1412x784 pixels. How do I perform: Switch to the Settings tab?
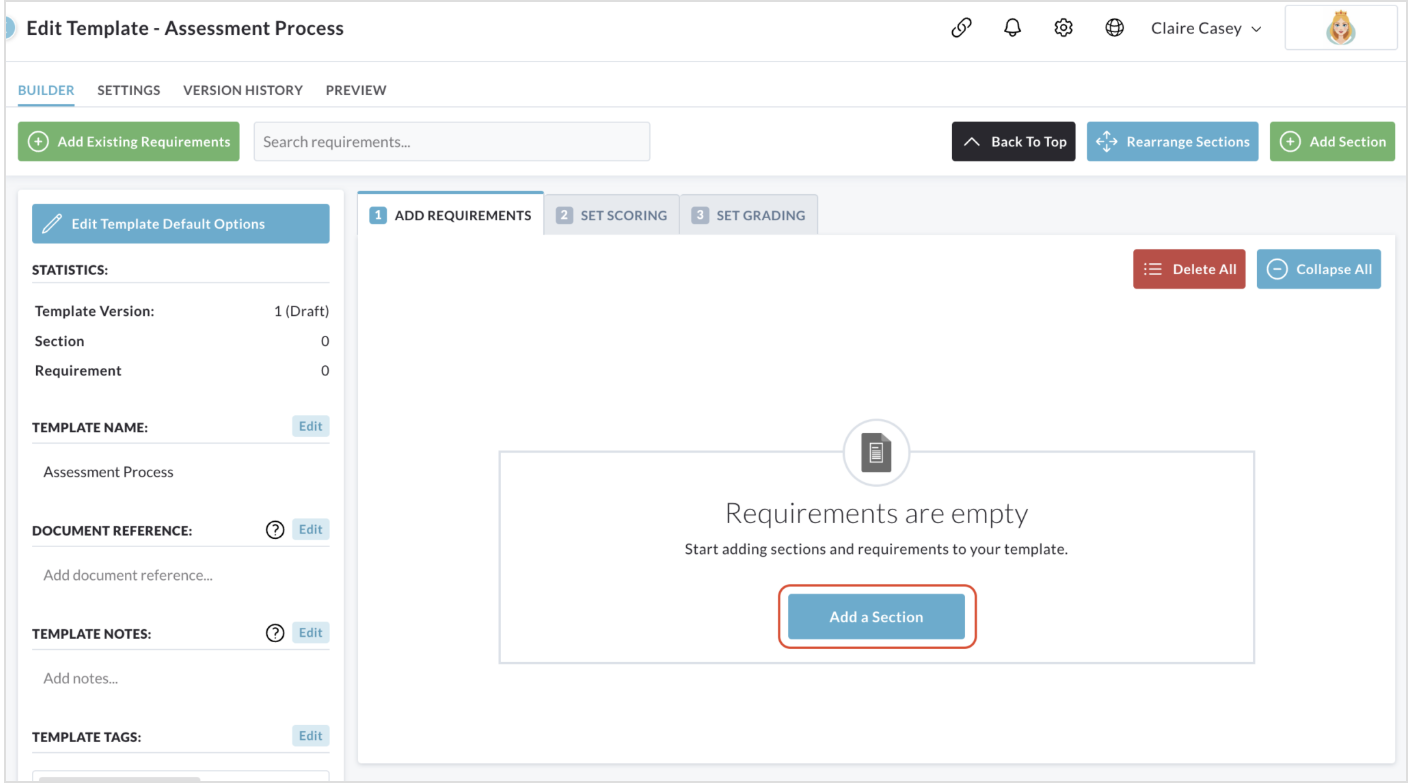[129, 90]
